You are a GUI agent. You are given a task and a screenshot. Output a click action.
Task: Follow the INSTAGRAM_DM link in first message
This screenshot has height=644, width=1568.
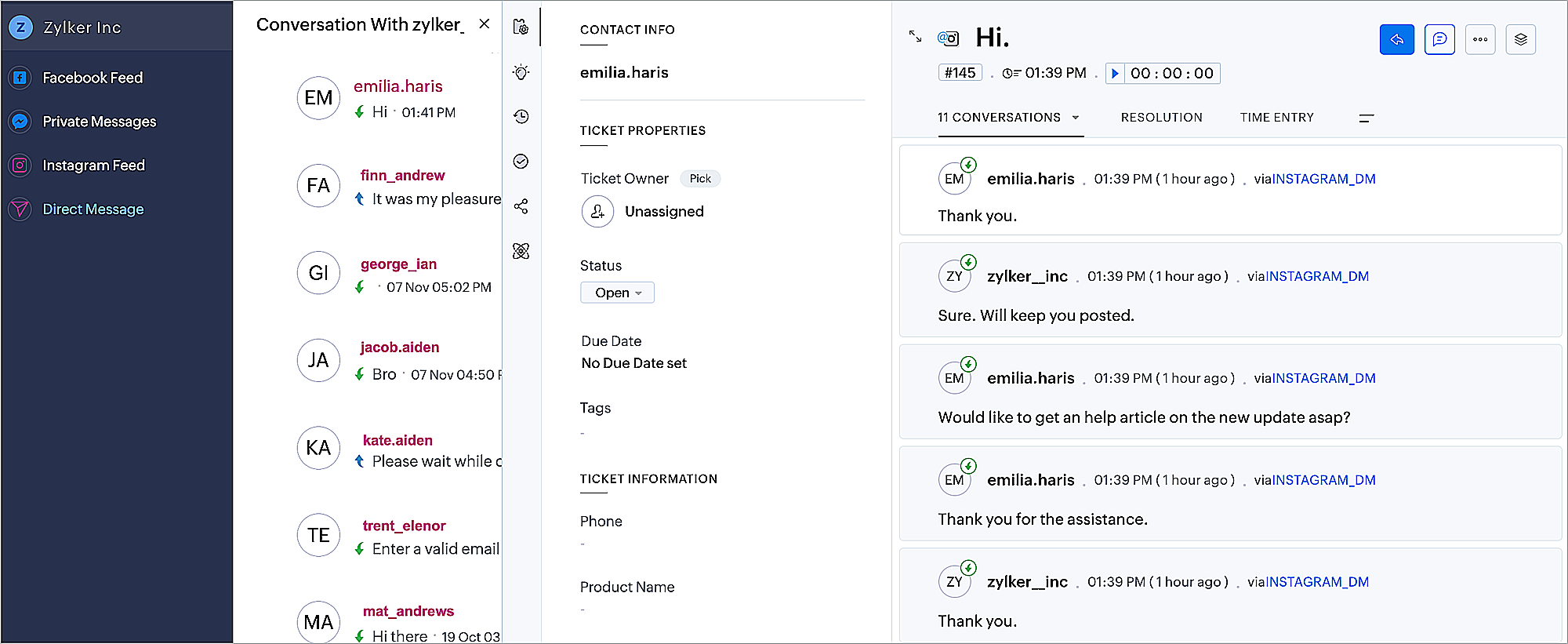(1323, 179)
